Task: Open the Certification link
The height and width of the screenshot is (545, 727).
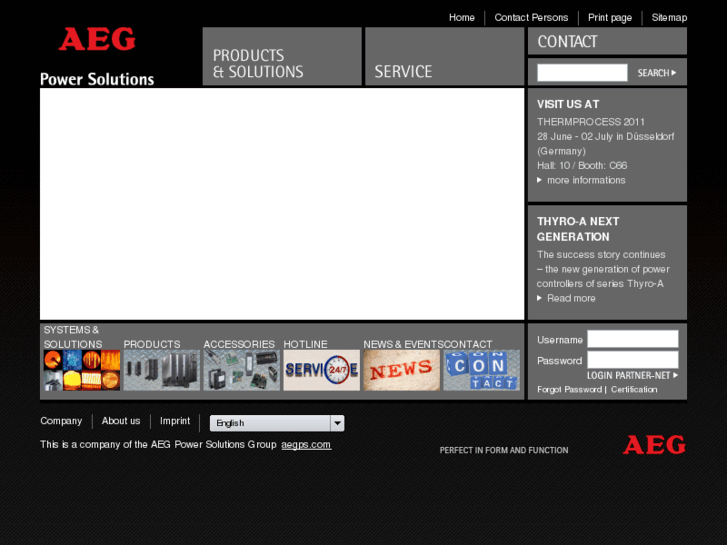Action: click(x=634, y=390)
